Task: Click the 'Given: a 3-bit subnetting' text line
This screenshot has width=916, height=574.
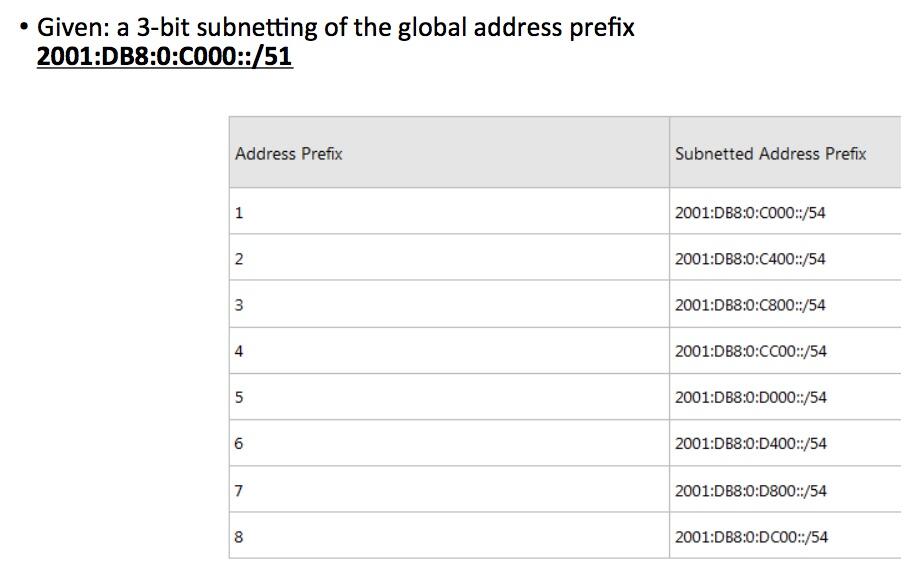Action: click(335, 27)
